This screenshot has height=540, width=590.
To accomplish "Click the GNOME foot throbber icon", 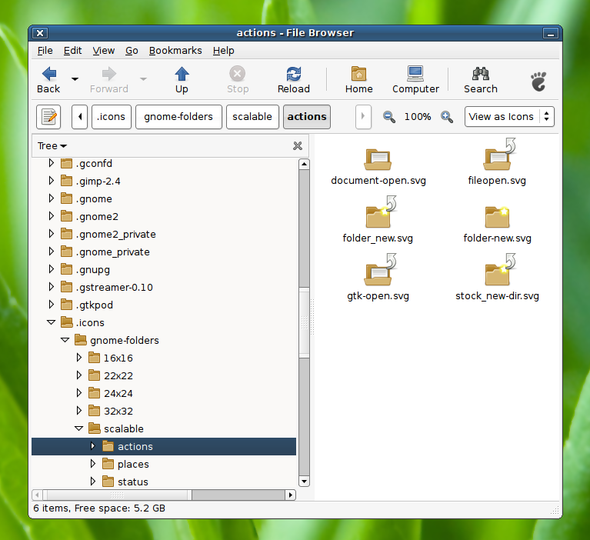I will [538, 81].
